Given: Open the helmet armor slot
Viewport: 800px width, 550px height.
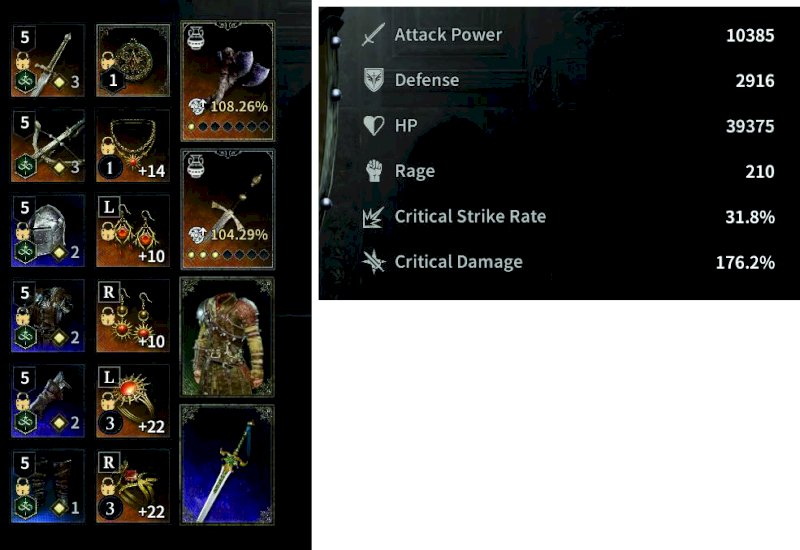Looking at the screenshot, I should (48, 231).
